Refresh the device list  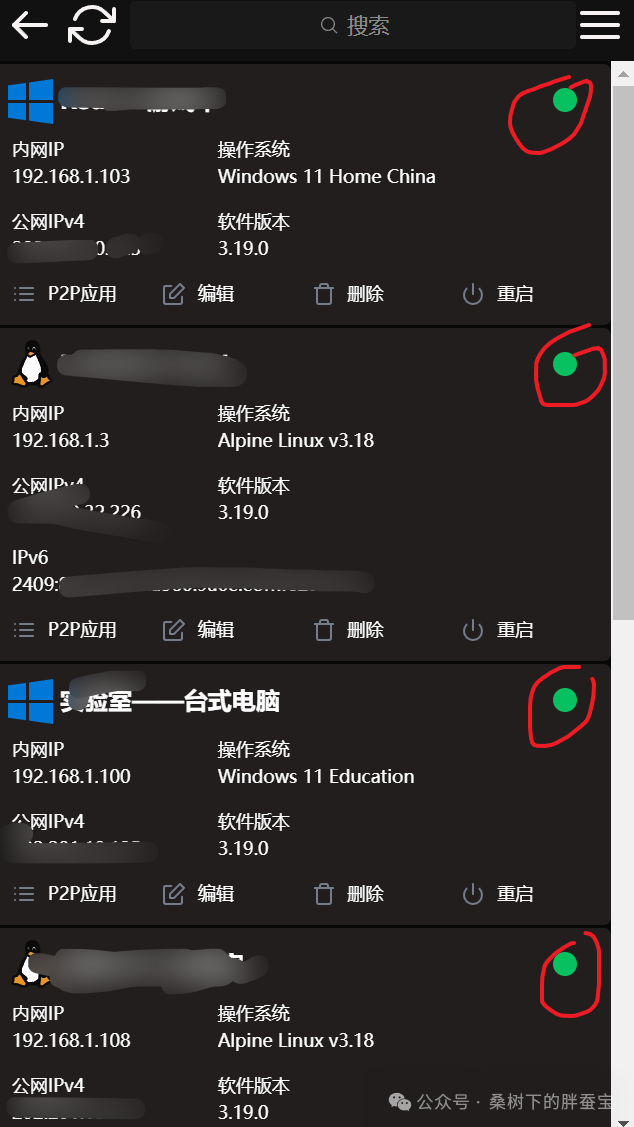[x=92, y=25]
